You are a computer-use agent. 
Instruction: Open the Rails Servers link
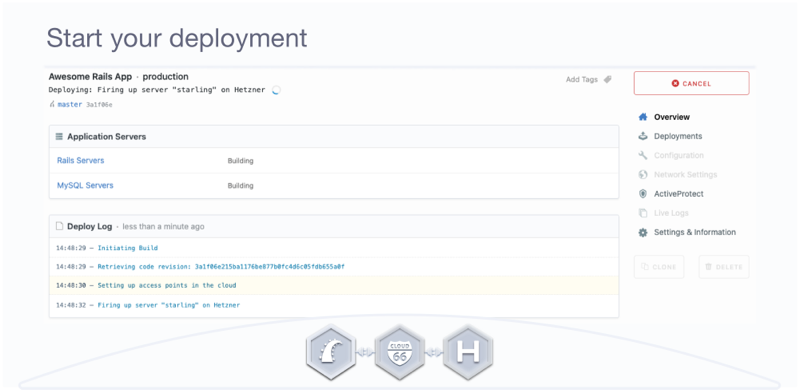click(81, 160)
